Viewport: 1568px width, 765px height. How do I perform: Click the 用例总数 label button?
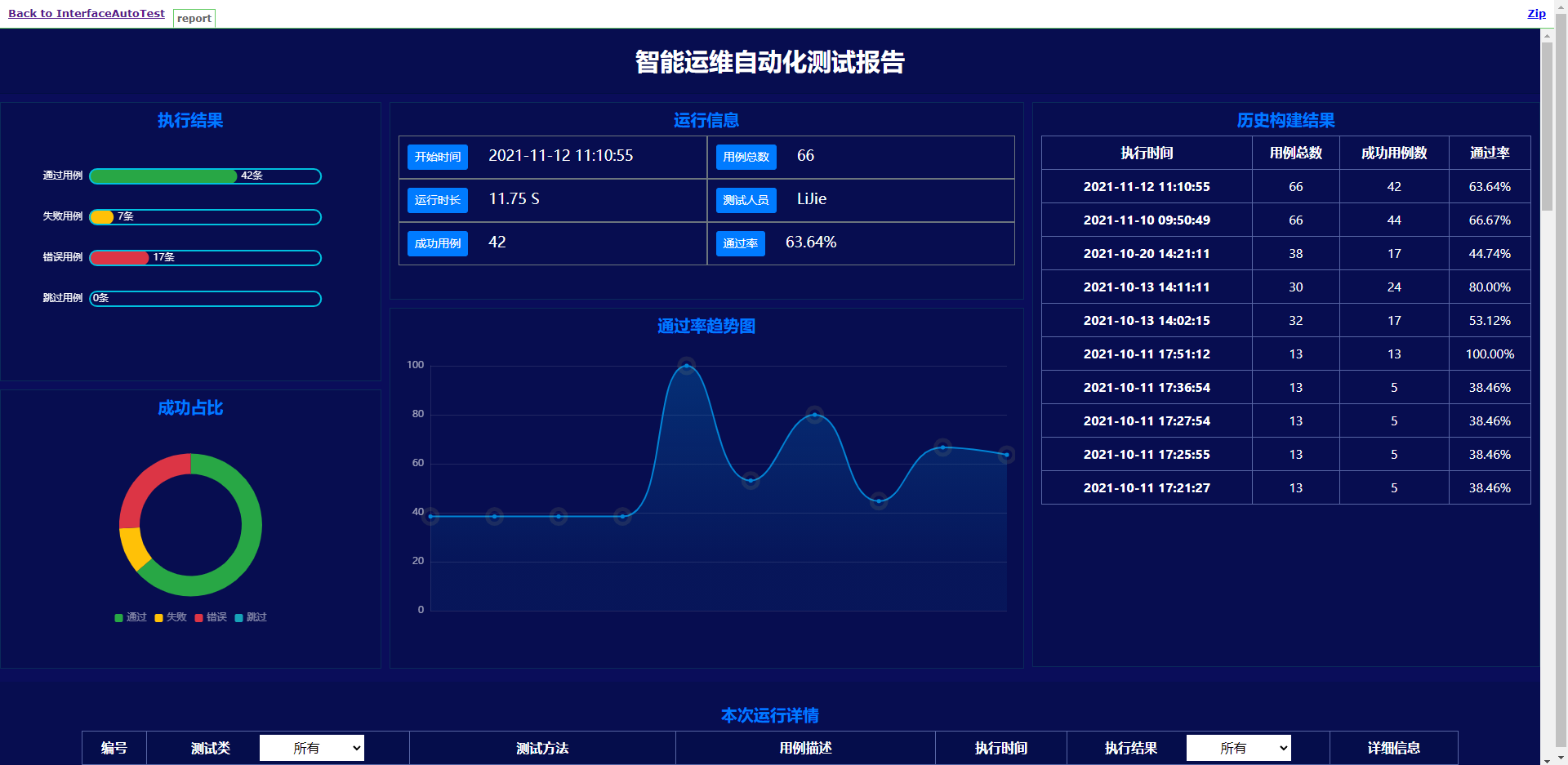coord(746,157)
